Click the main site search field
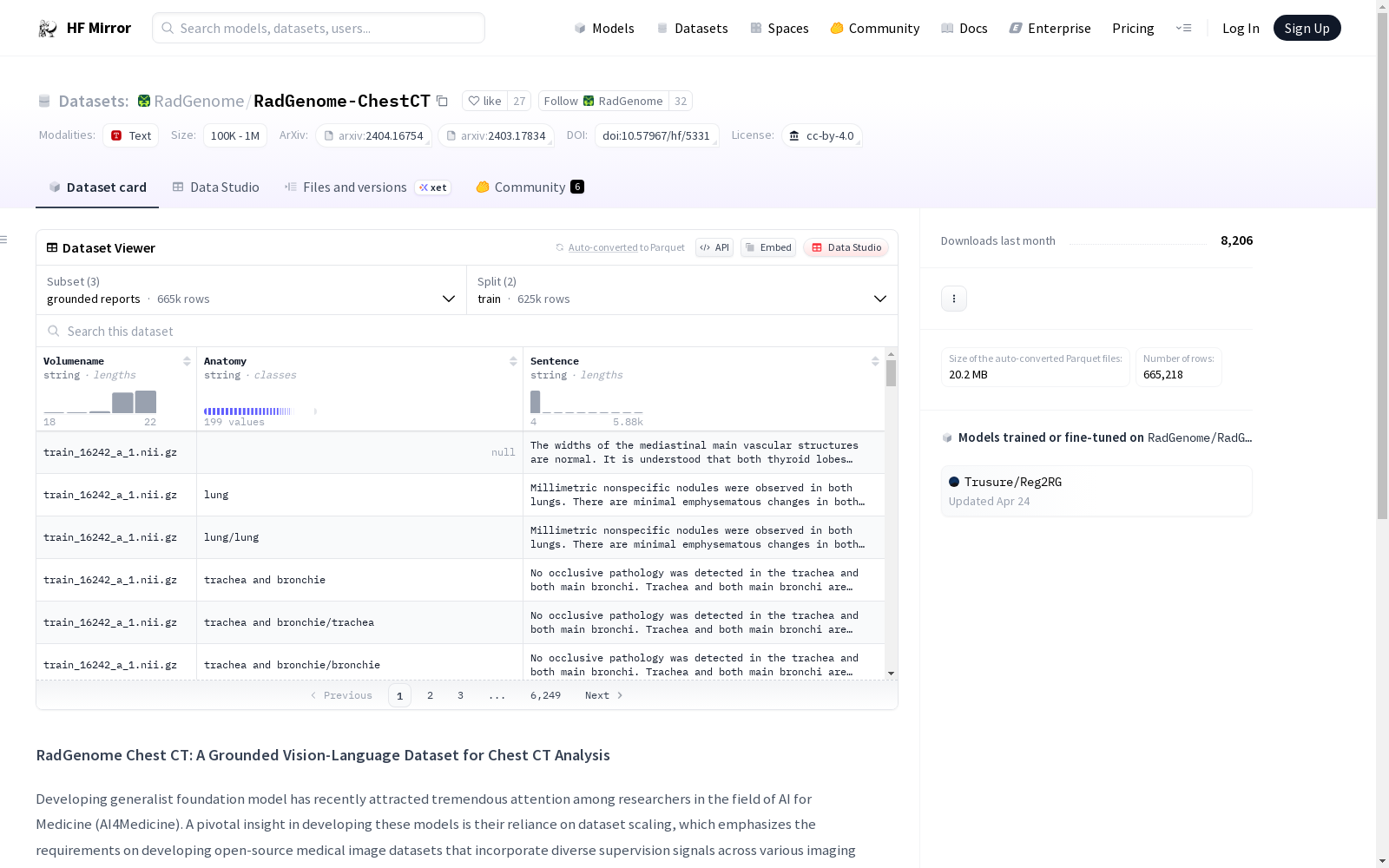This screenshot has height=868, width=1389. [x=319, y=28]
